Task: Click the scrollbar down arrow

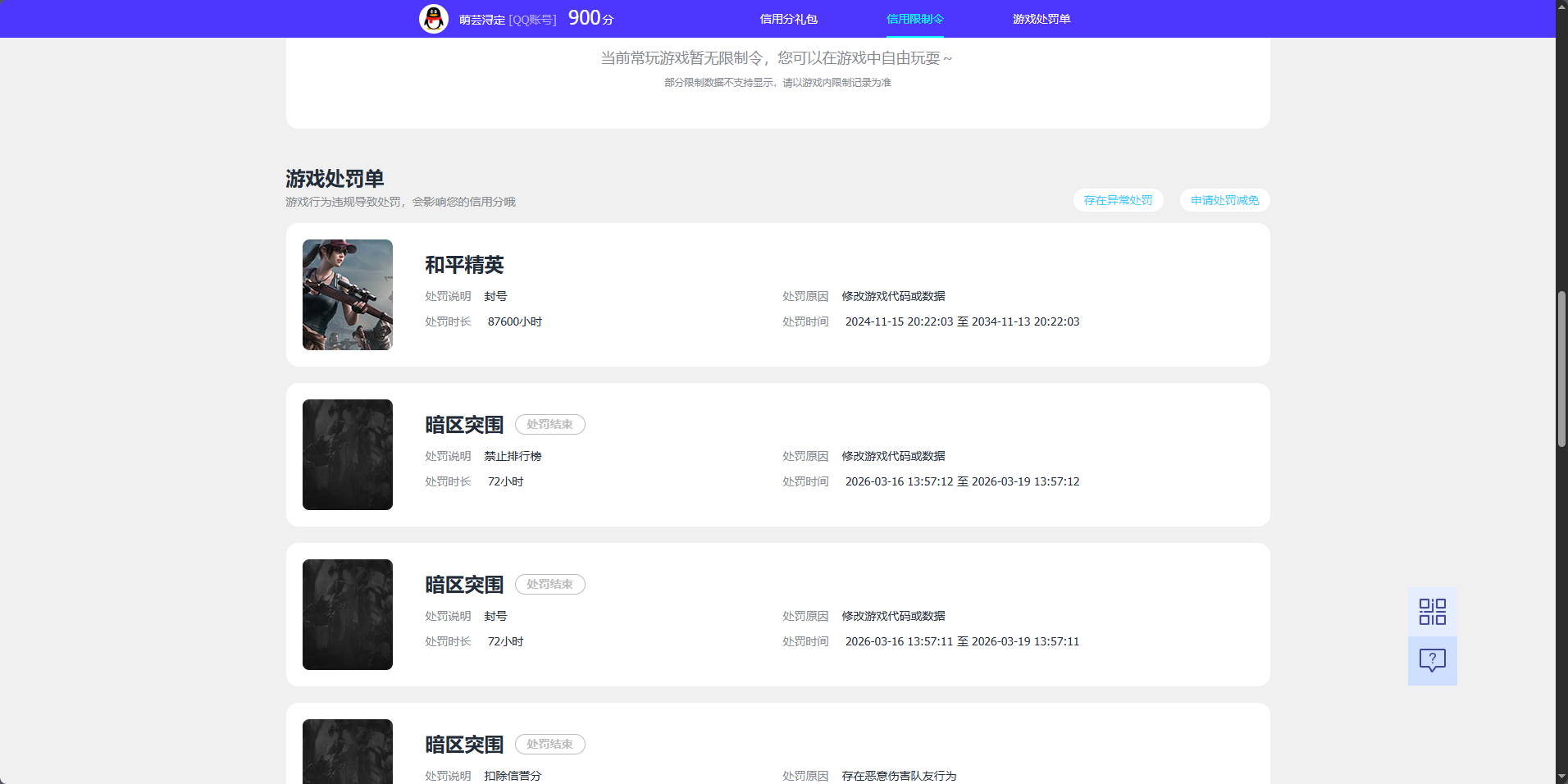Action: (1561, 777)
